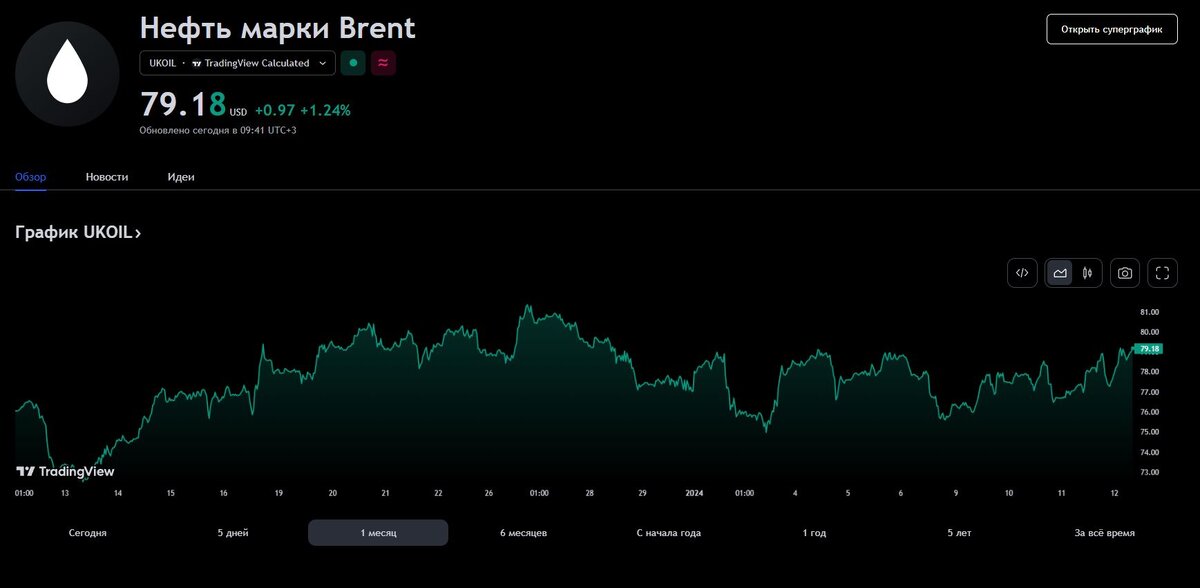This screenshot has width=1200, height=588.
Task: Click the 79.18 price label on the axis
Action: [1148, 349]
